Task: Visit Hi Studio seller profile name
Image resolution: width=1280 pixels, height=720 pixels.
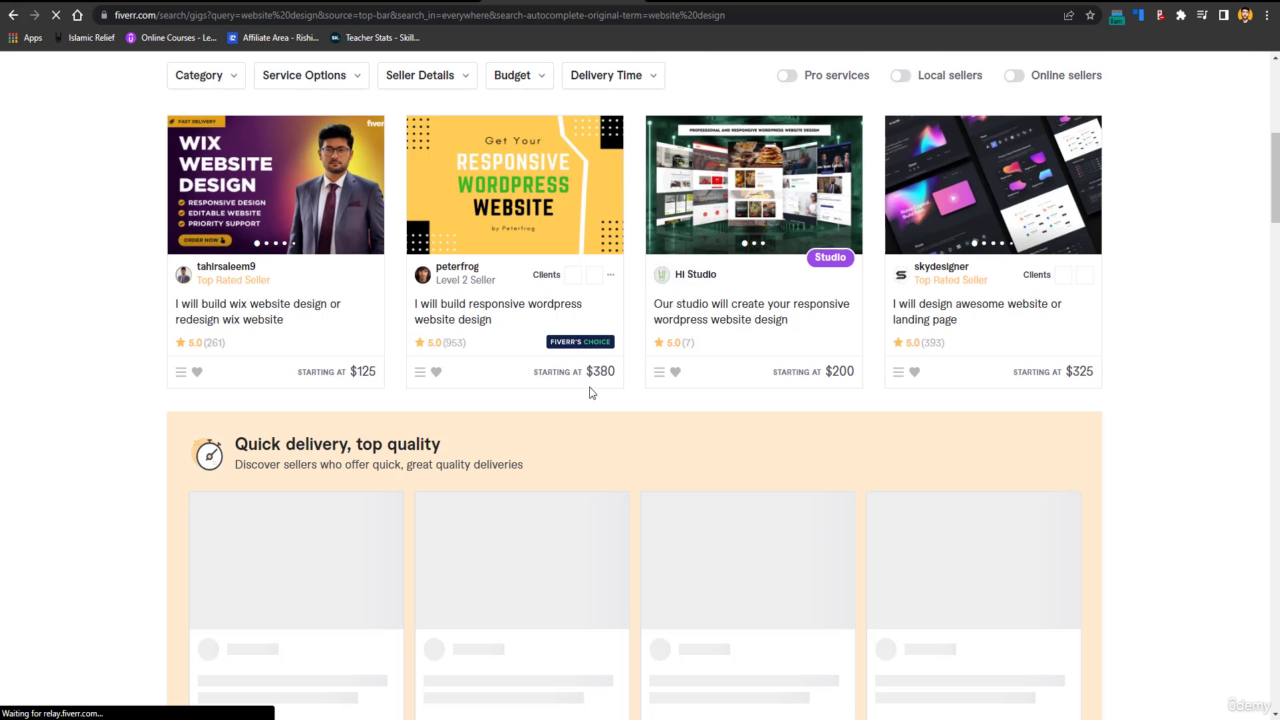Action: pos(695,274)
